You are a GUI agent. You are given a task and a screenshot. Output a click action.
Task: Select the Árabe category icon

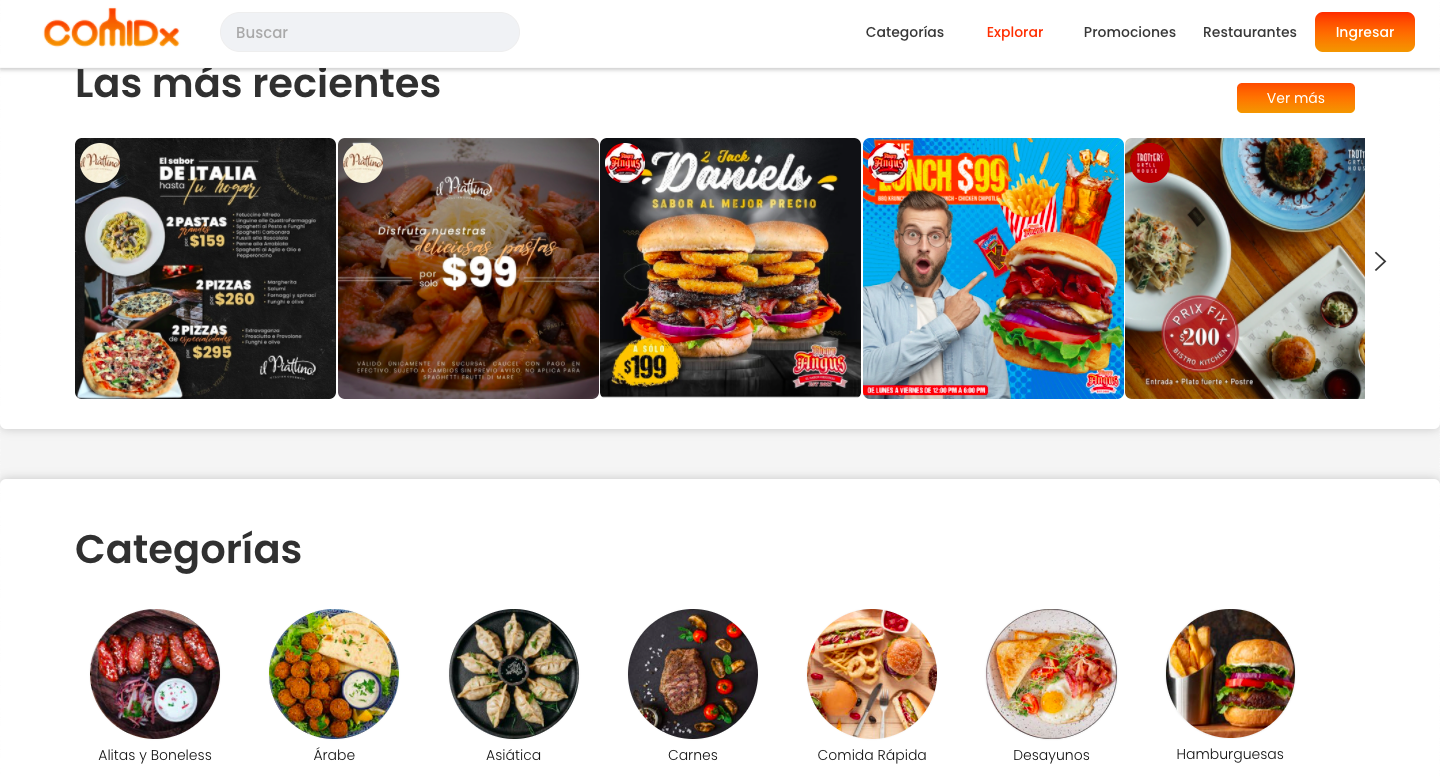[x=334, y=674]
